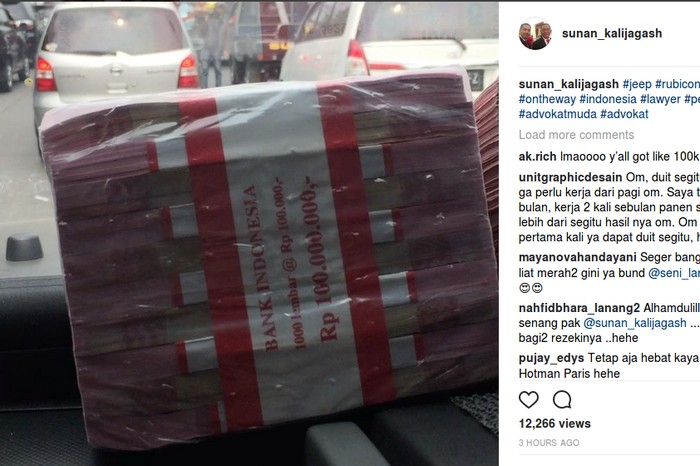Load more comments
Viewport: 700px width, 466px height.
pyautogui.click(x=576, y=135)
